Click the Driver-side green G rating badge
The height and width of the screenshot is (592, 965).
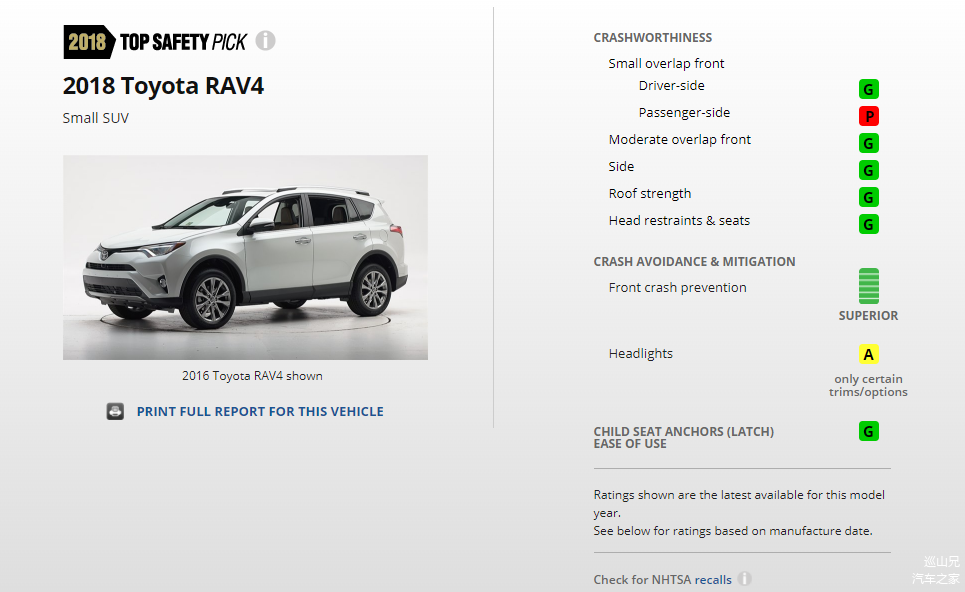point(868,89)
